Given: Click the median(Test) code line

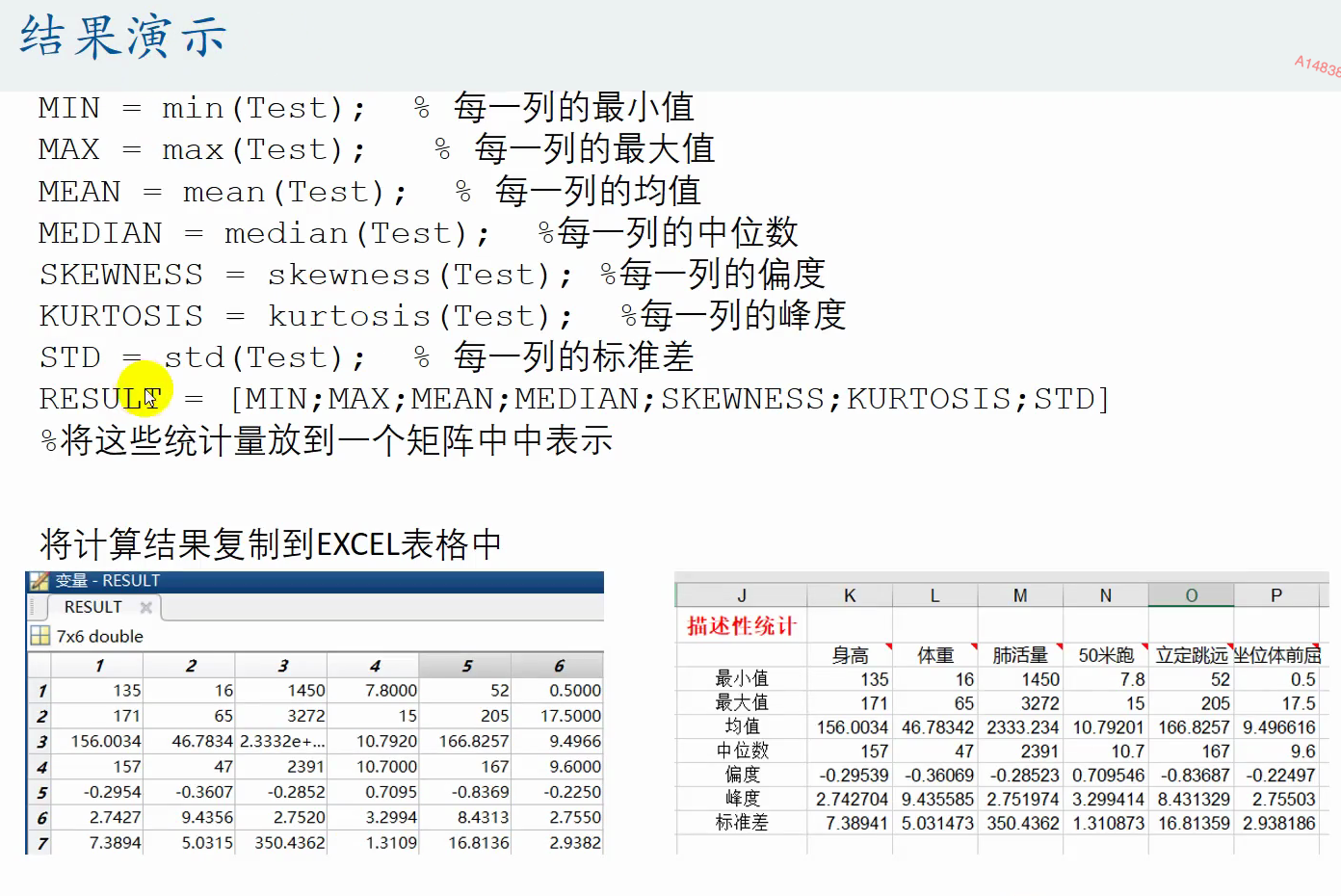Looking at the screenshot, I should [418, 233].
